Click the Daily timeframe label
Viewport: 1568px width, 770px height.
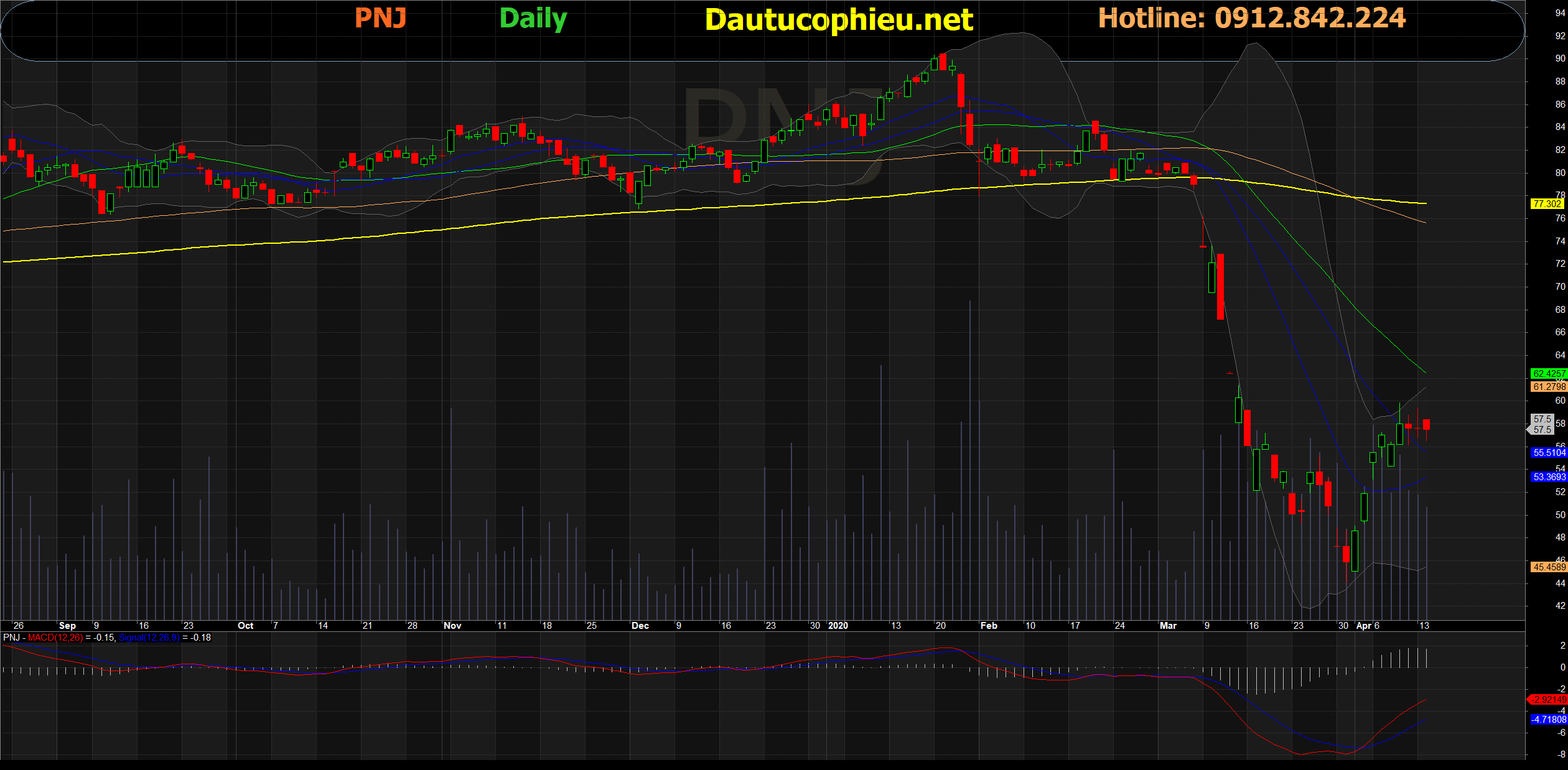coord(533,19)
